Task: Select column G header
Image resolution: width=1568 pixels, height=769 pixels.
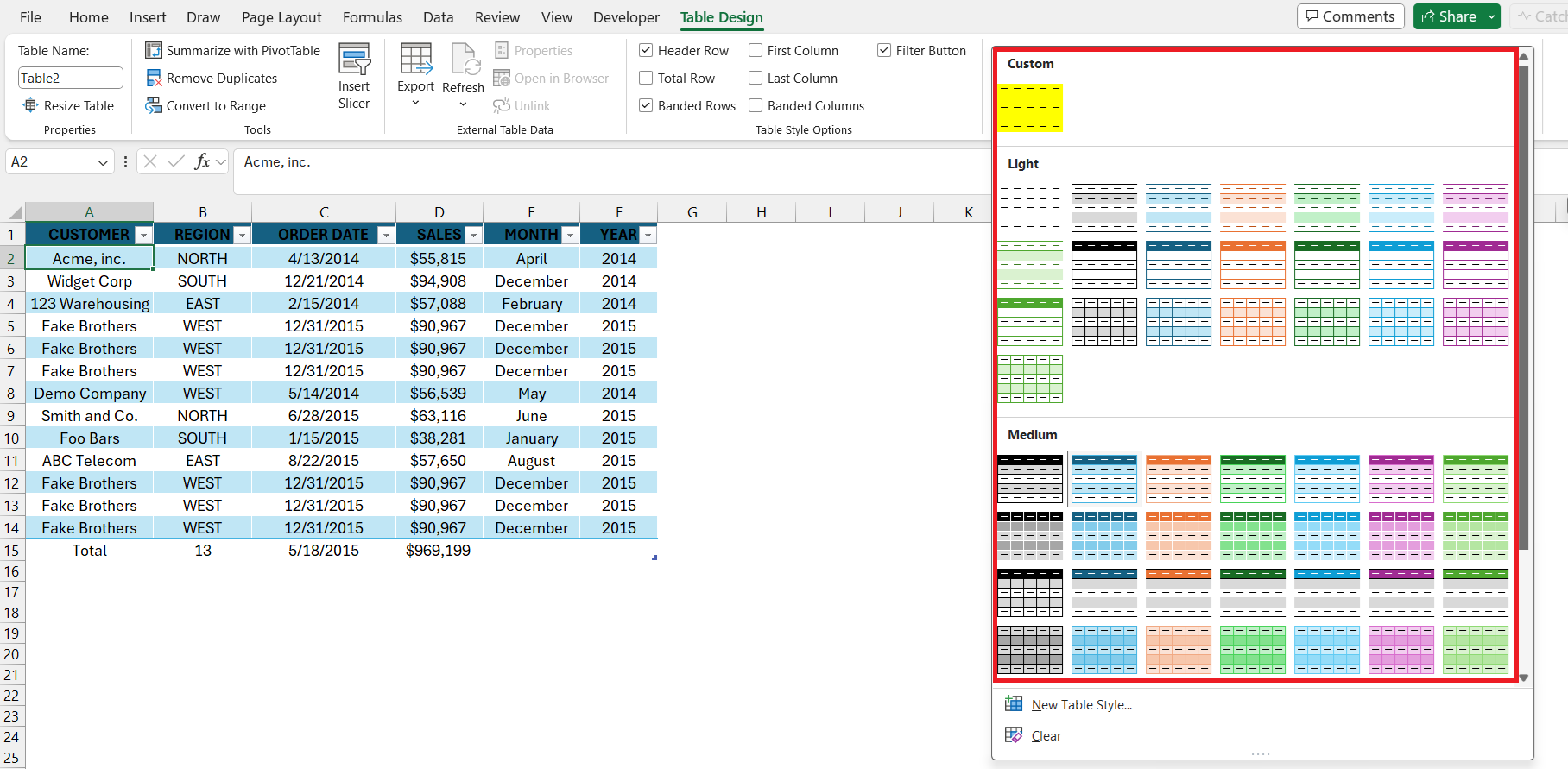Action: click(692, 212)
